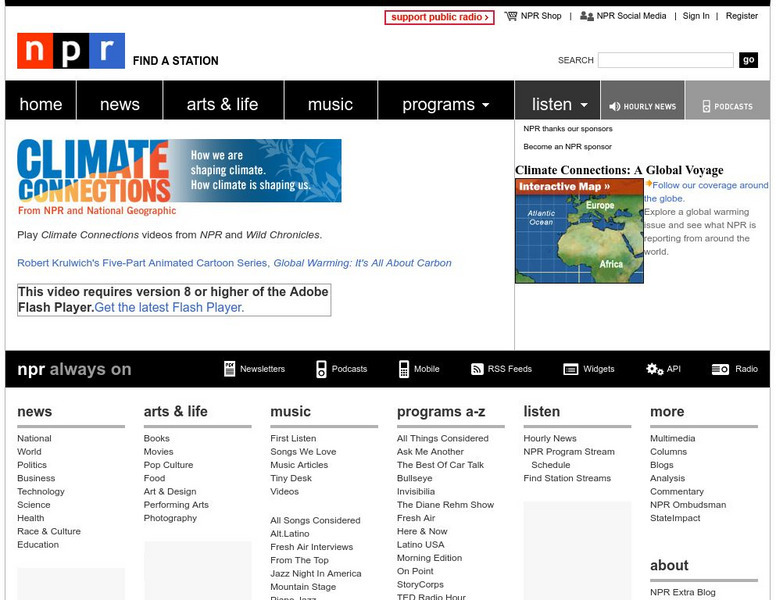Open the Interactive Map thumbnail
Viewport: 776px width, 600px height.
(579, 231)
